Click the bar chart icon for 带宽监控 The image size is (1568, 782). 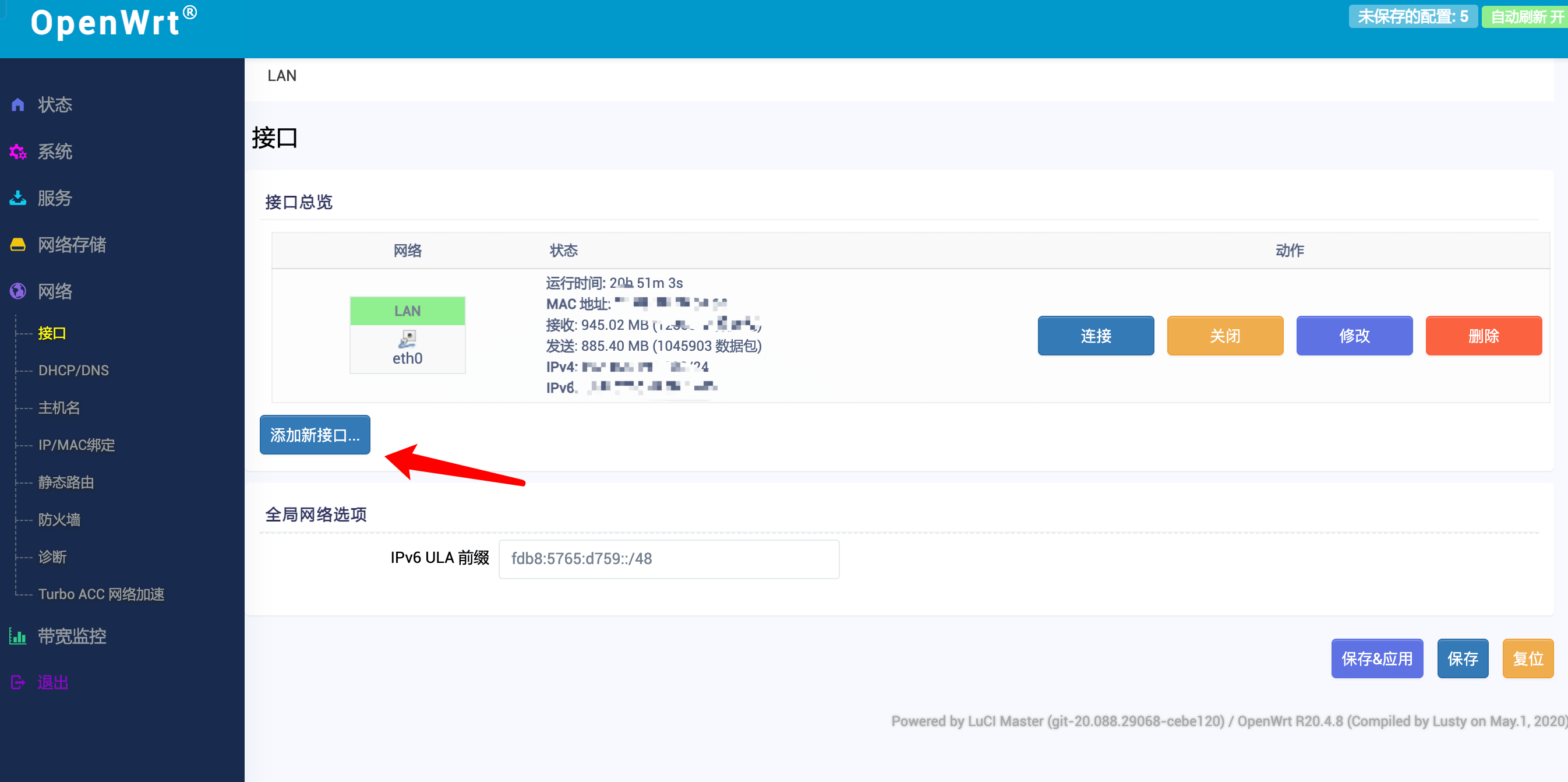coord(17,636)
